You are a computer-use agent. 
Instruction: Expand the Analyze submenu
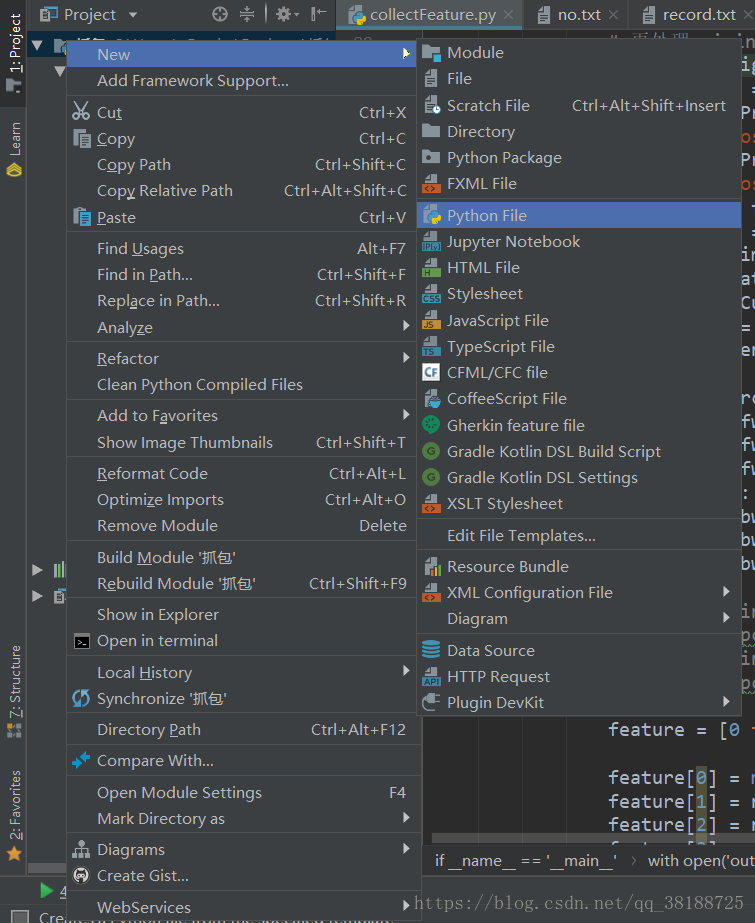coord(406,326)
